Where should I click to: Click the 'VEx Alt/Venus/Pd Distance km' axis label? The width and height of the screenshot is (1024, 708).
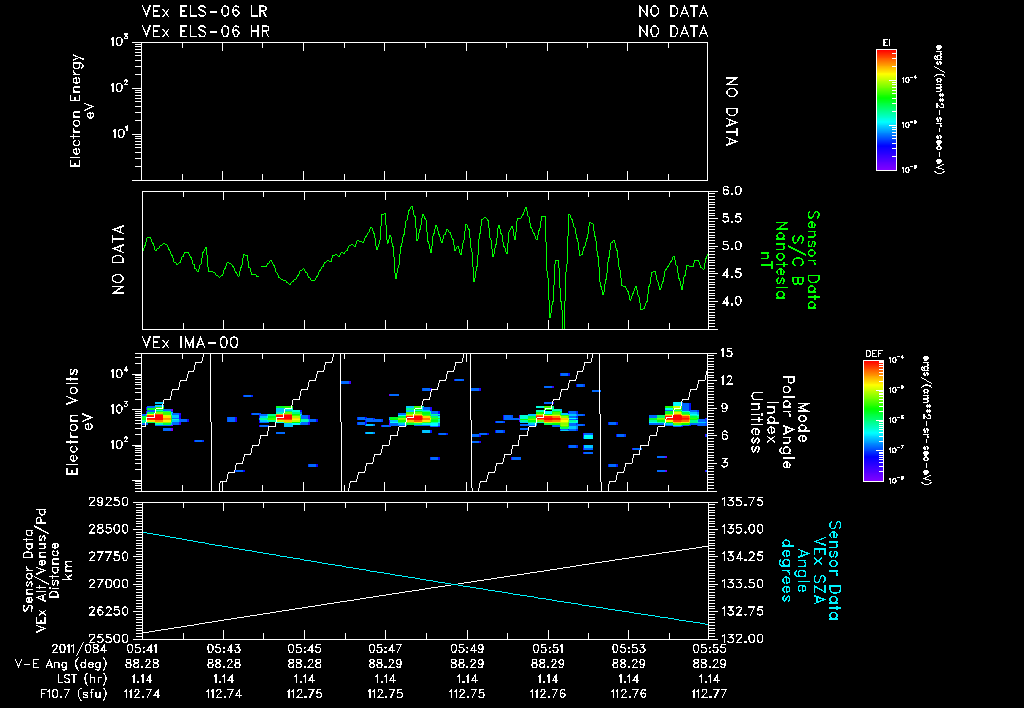pyautogui.click(x=47, y=570)
